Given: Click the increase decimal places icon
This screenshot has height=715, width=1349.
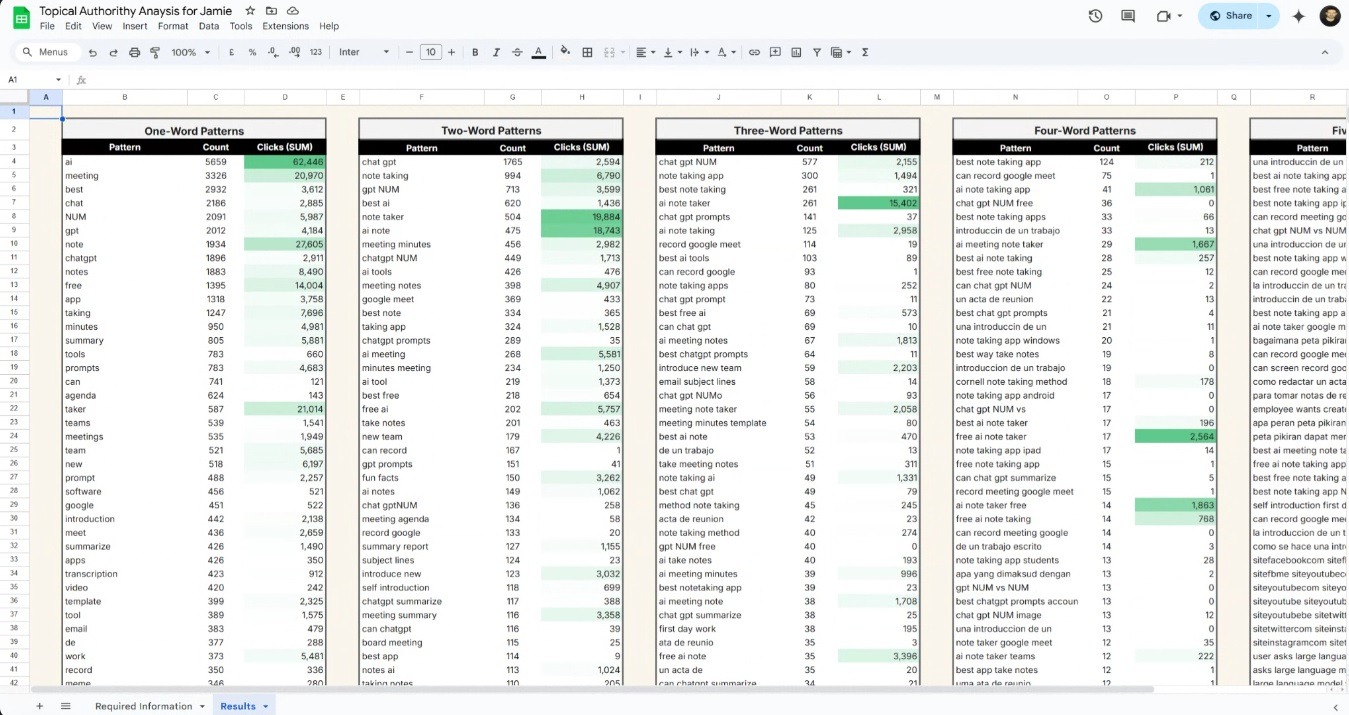Looking at the screenshot, I should pyautogui.click(x=294, y=52).
